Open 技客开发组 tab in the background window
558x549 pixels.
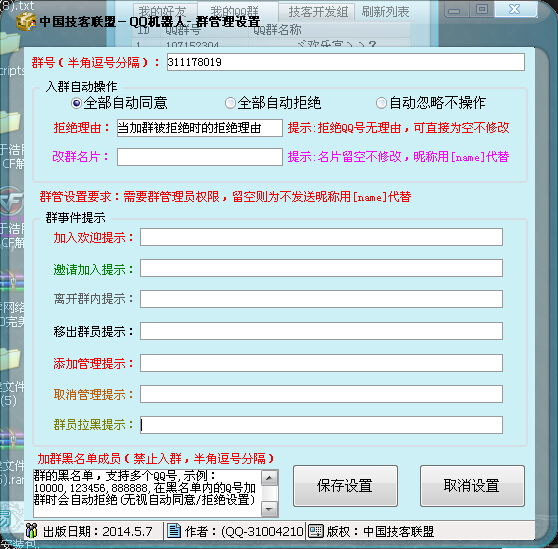click(x=317, y=12)
